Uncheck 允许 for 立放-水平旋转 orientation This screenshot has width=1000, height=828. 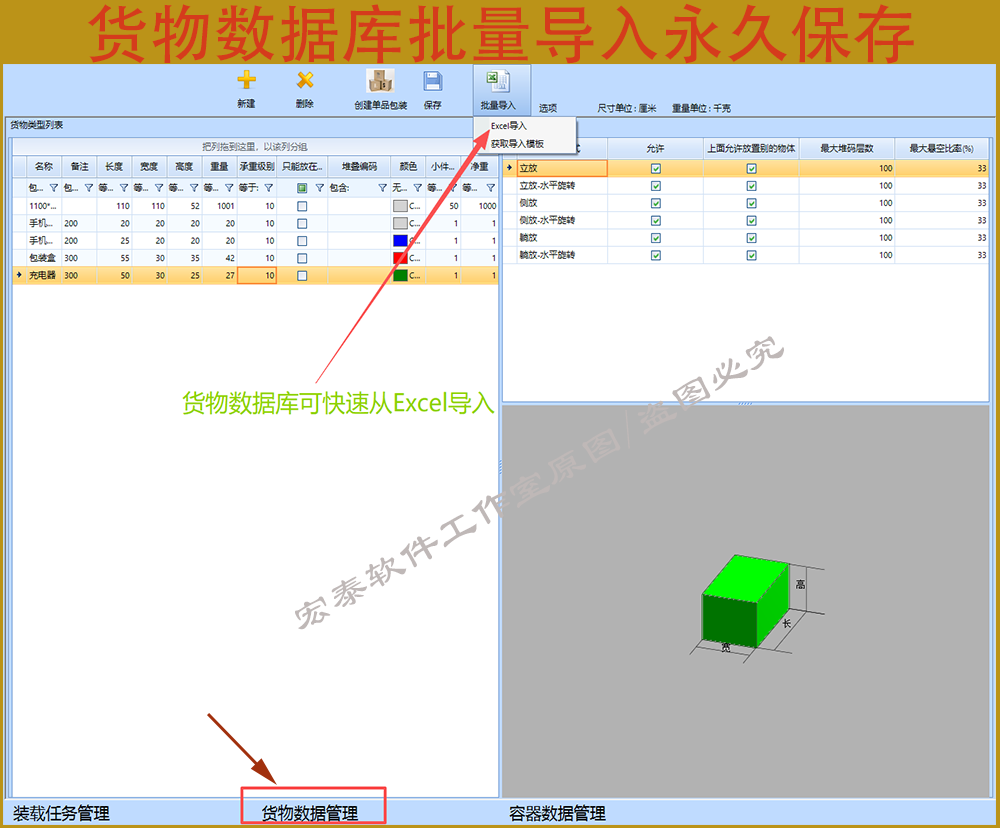(x=656, y=186)
